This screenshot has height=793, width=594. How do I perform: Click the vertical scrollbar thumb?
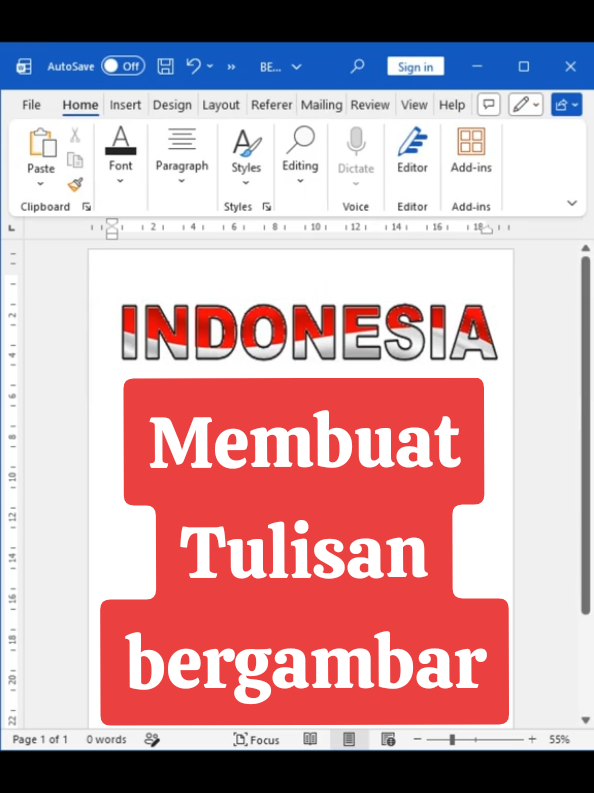(x=585, y=435)
